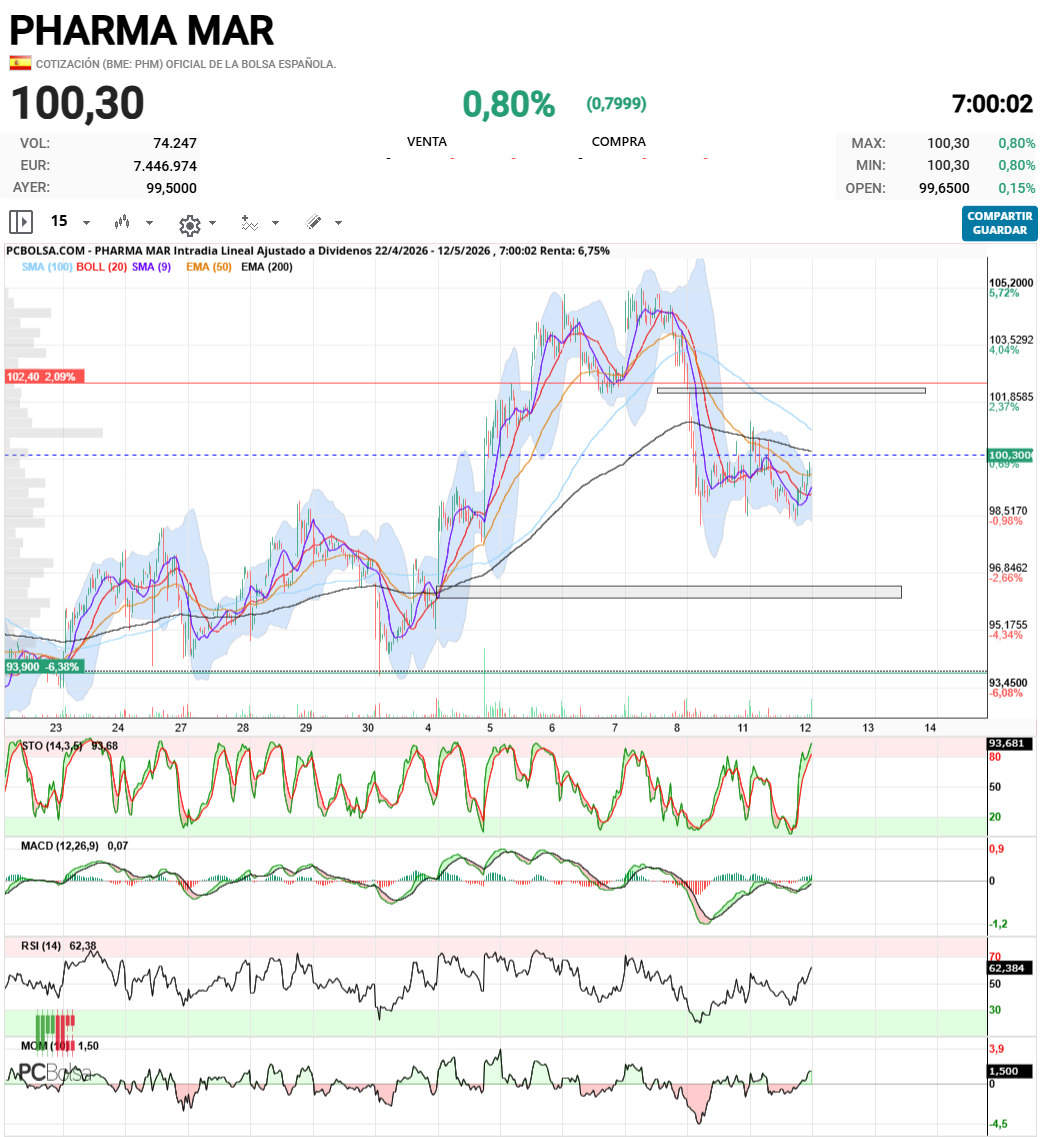The width and height of the screenshot is (1048, 1137).
Task: Click date label 23 on time axis
Action: click(56, 727)
